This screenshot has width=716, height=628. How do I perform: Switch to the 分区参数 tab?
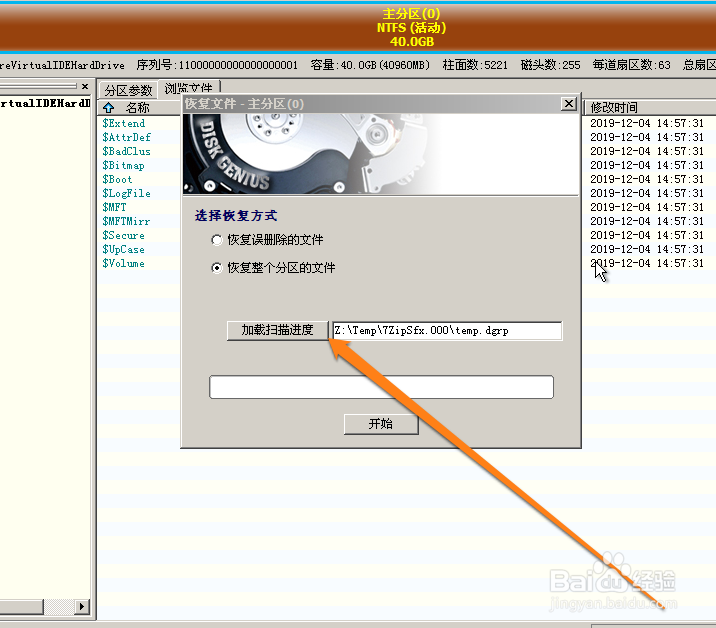point(128,90)
